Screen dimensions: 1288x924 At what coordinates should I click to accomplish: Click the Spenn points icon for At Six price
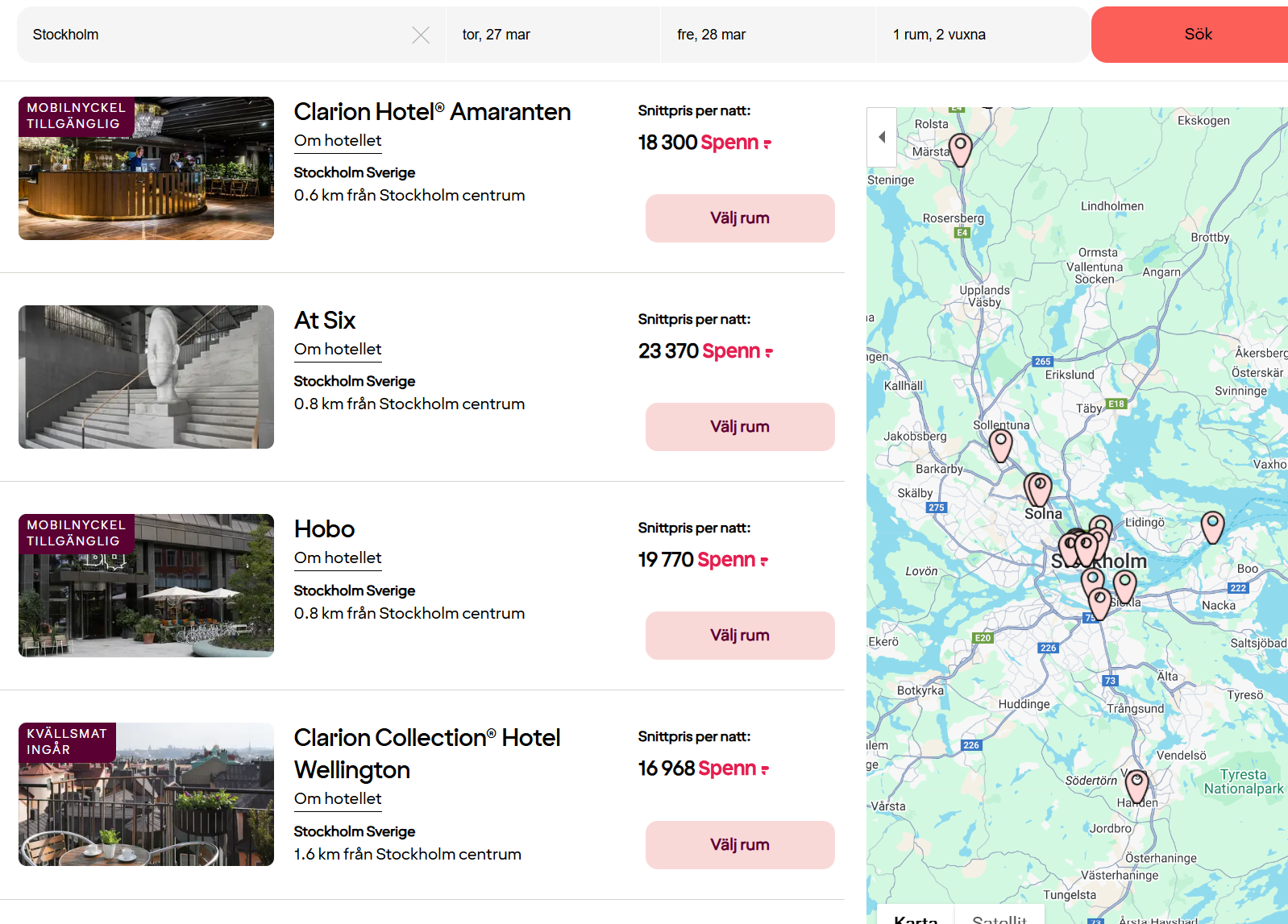[x=769, y=353]
